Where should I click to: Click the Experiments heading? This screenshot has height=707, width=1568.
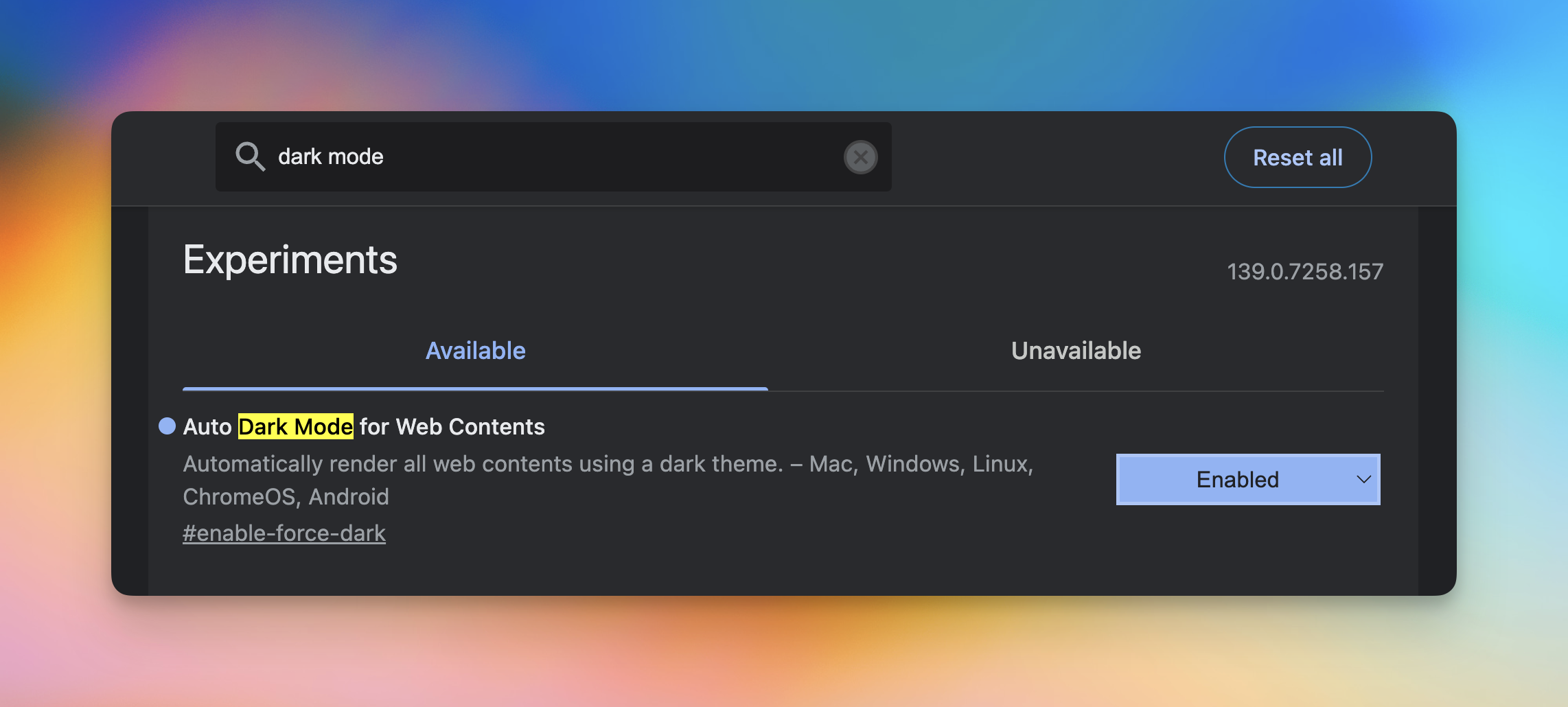pyautogui.click(x=290, y=260)
